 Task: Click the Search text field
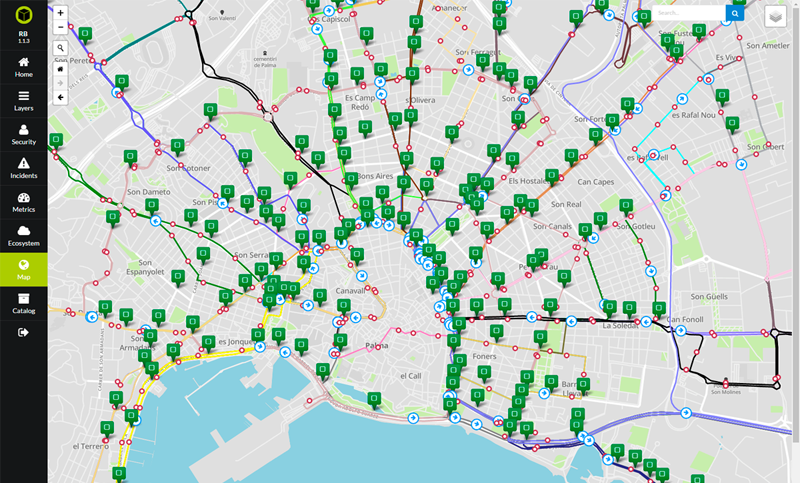point(689,13)
